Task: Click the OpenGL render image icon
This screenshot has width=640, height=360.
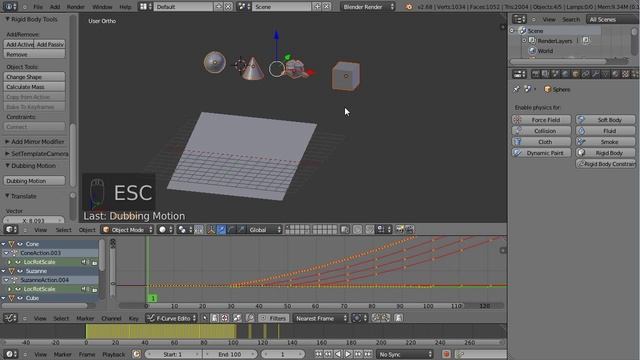Action: [x=400, y=229]
